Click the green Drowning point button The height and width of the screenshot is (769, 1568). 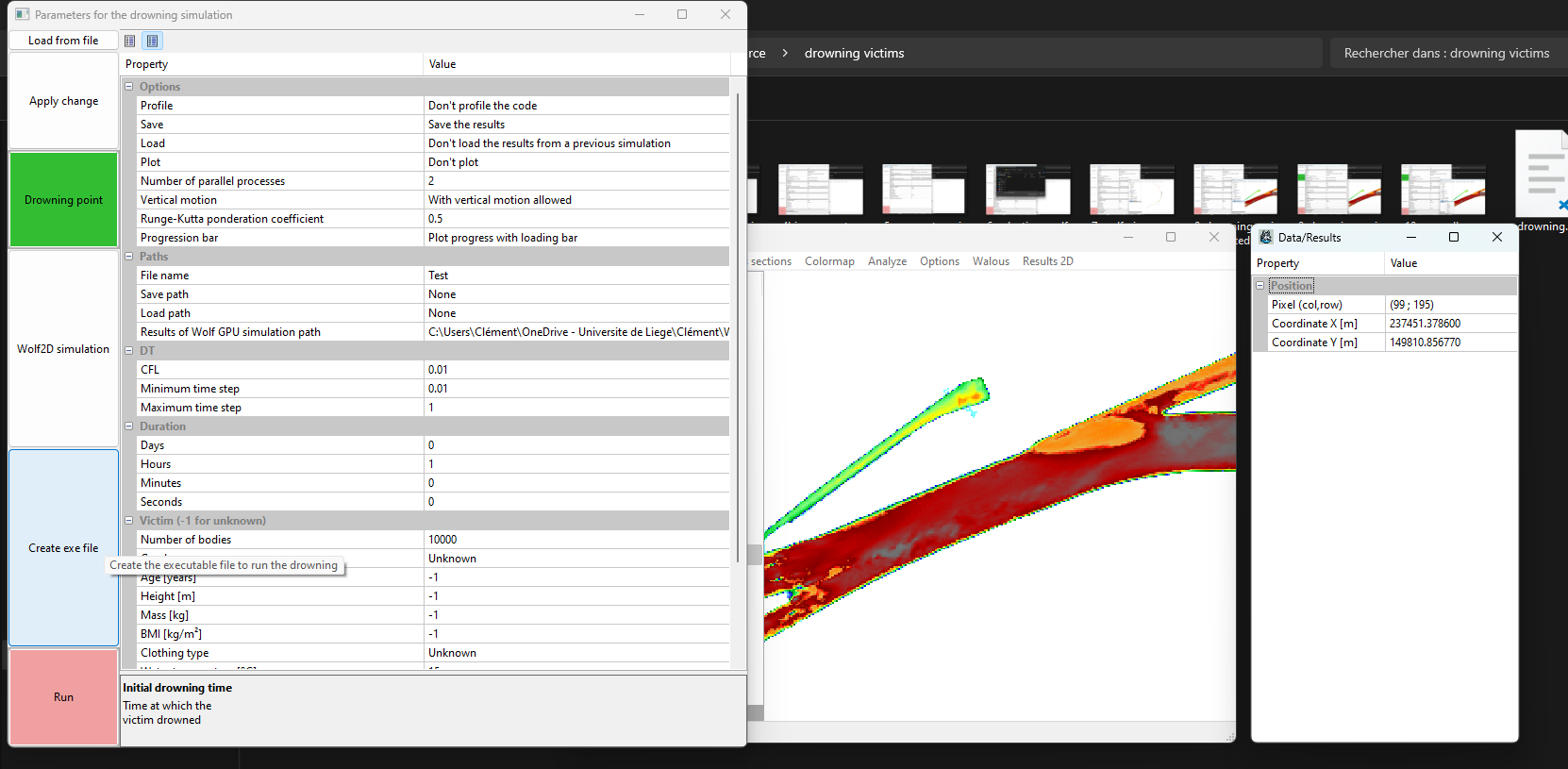(x=63, y=200)
